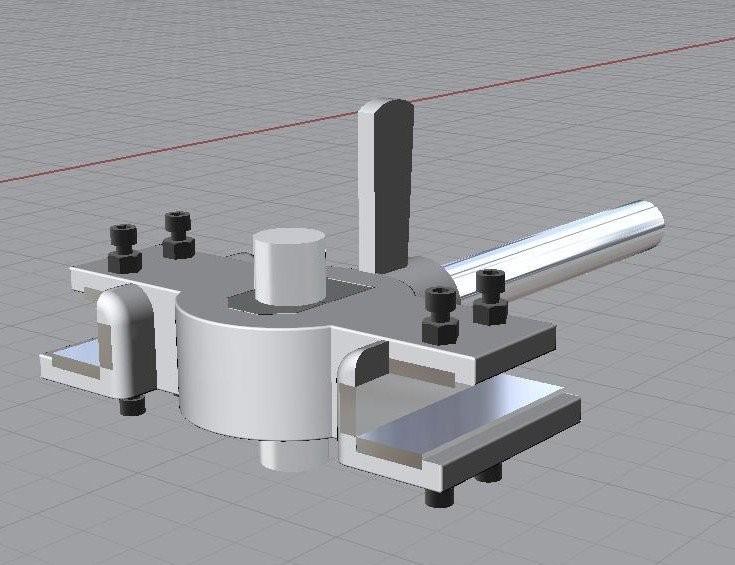Select the black bolt under left clamp
This screenshot has height=565, width=735.
133,406
